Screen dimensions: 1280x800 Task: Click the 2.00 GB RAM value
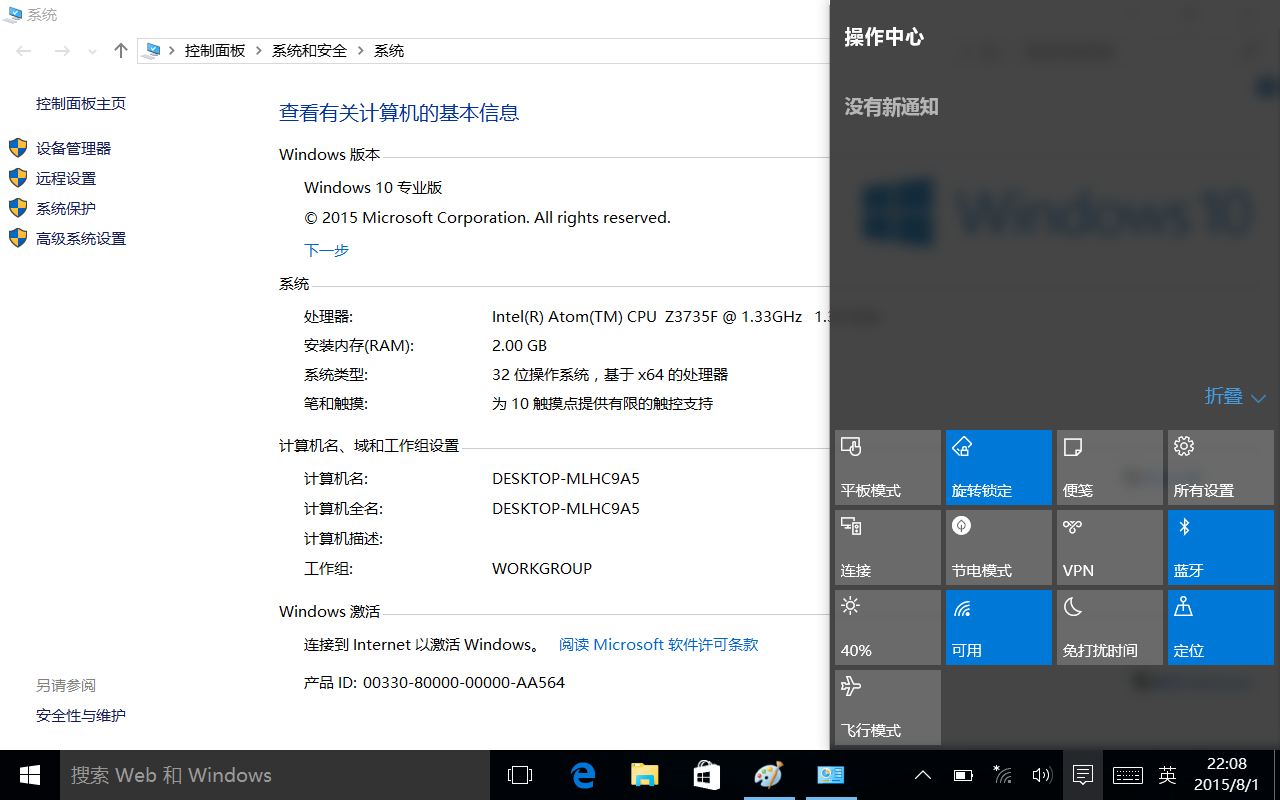(x=520, y=346)
